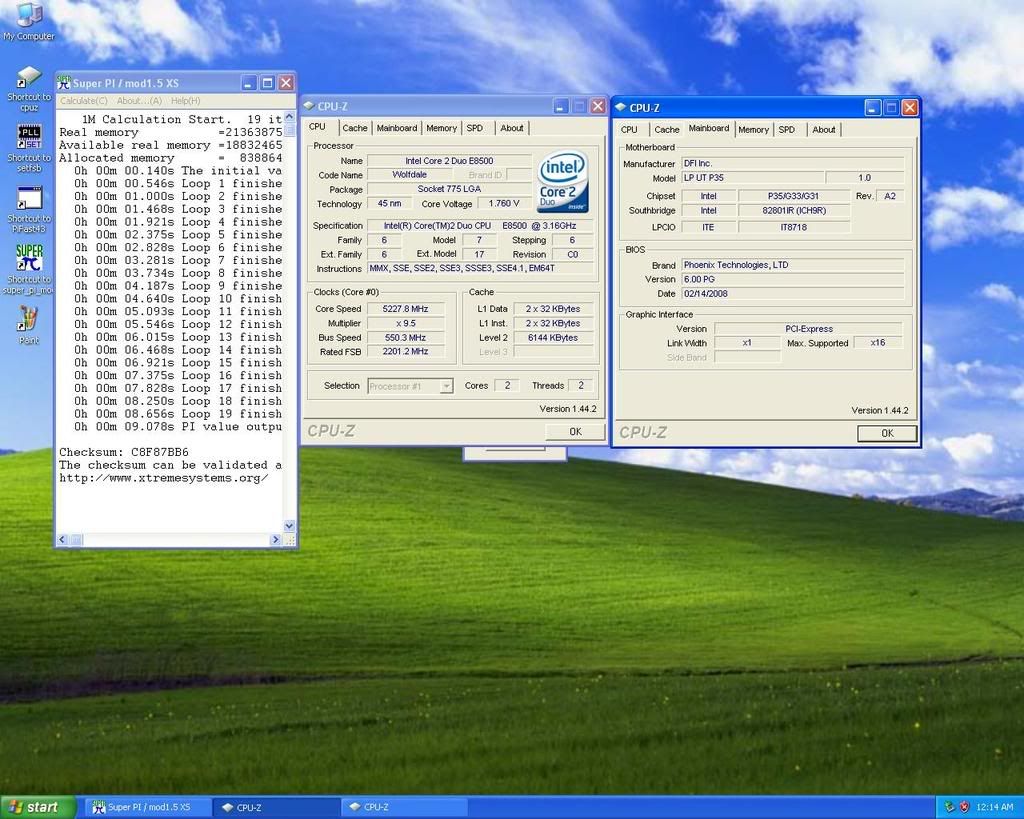The image size is (1024, 819).
Task: Open the Mainboard tab in the CPU-Z Processor window
Action: pyautogui.click(x=396, y=128)
